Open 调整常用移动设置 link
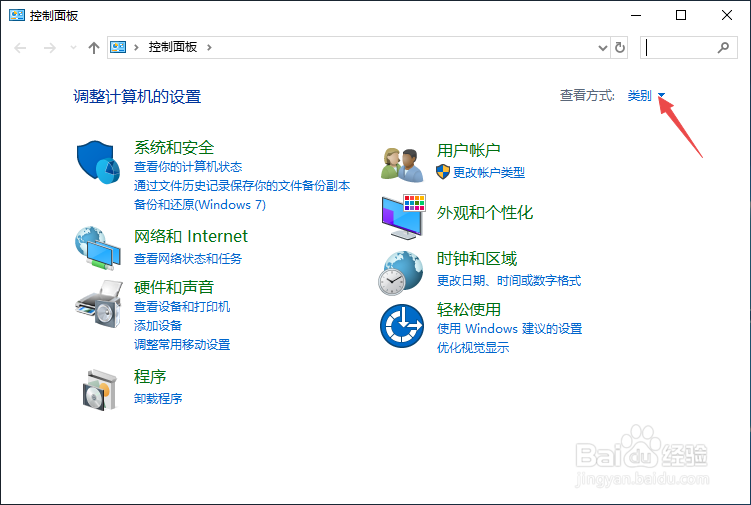This screenshot has height=505, width=751. click(182, 344)
